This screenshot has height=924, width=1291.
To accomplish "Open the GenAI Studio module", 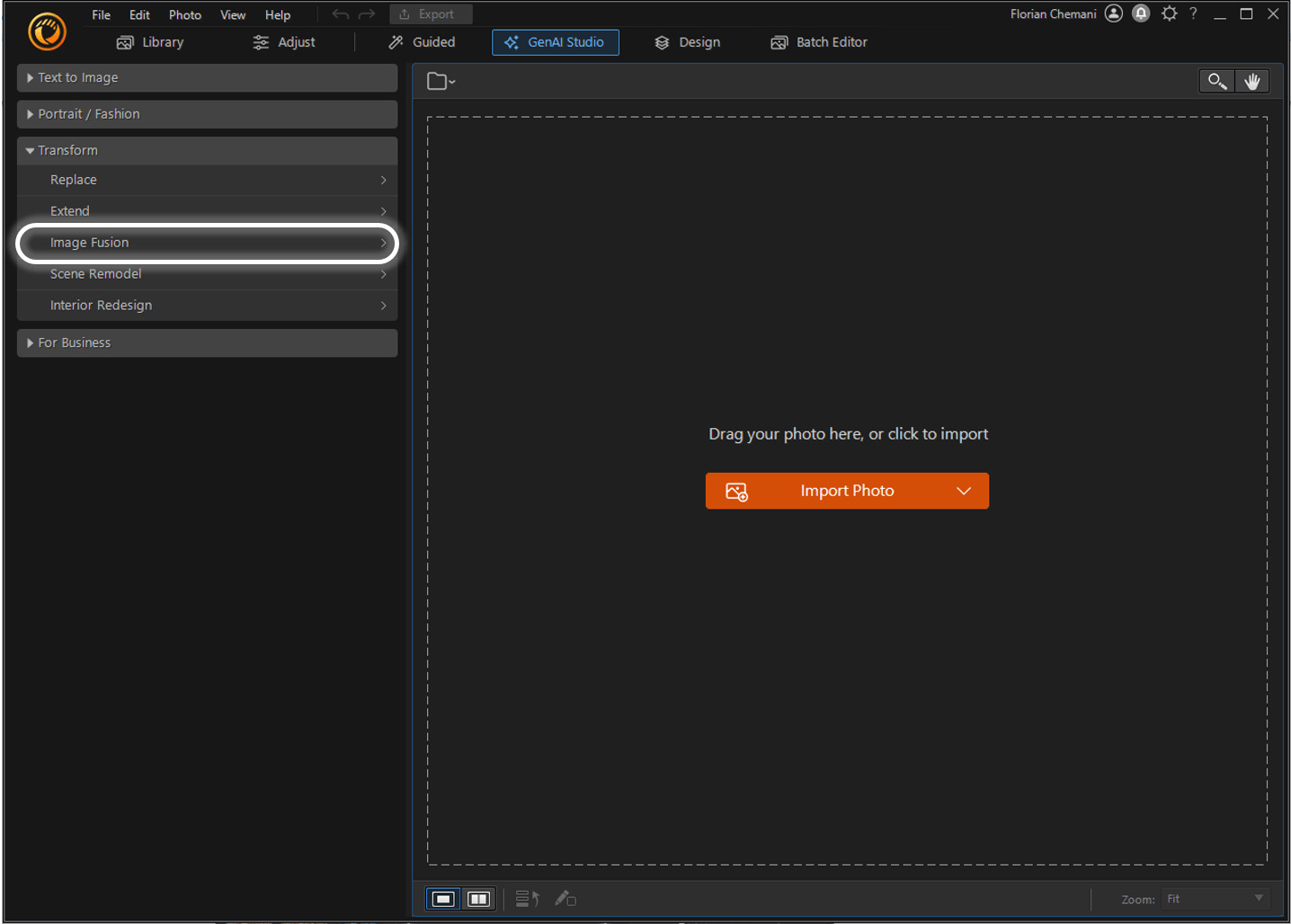I will coord(555,41).
